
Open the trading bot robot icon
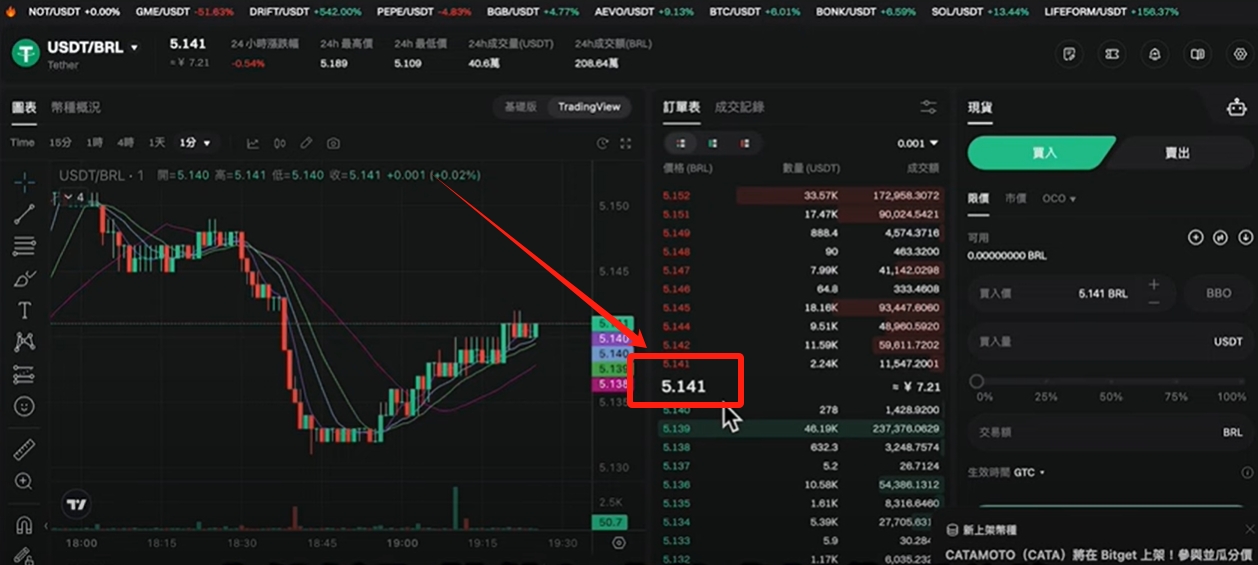coord(1236,107)
